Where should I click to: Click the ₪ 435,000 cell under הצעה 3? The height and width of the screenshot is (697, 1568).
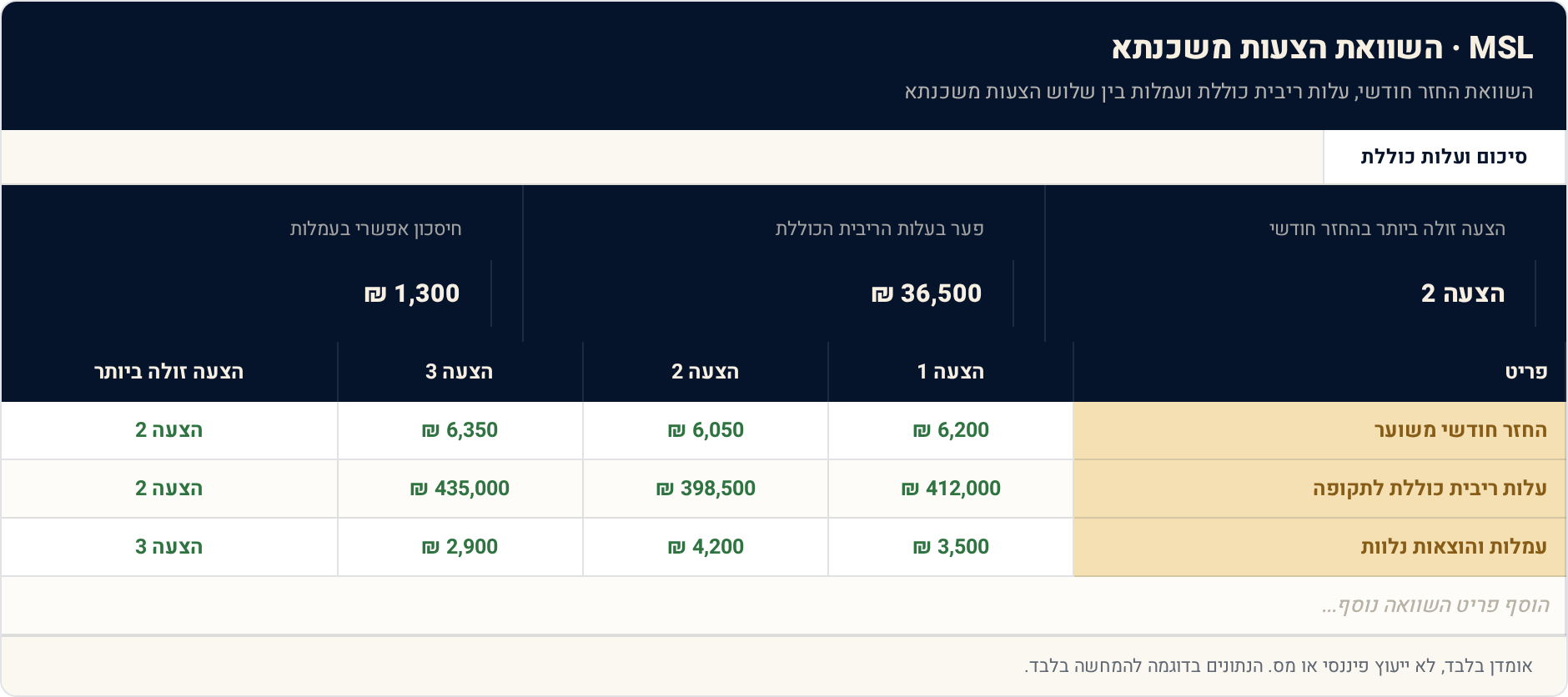tap(460, 489)
